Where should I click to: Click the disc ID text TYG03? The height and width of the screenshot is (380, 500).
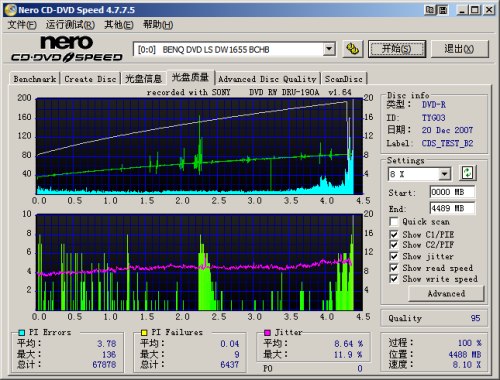tap(433, 118)
